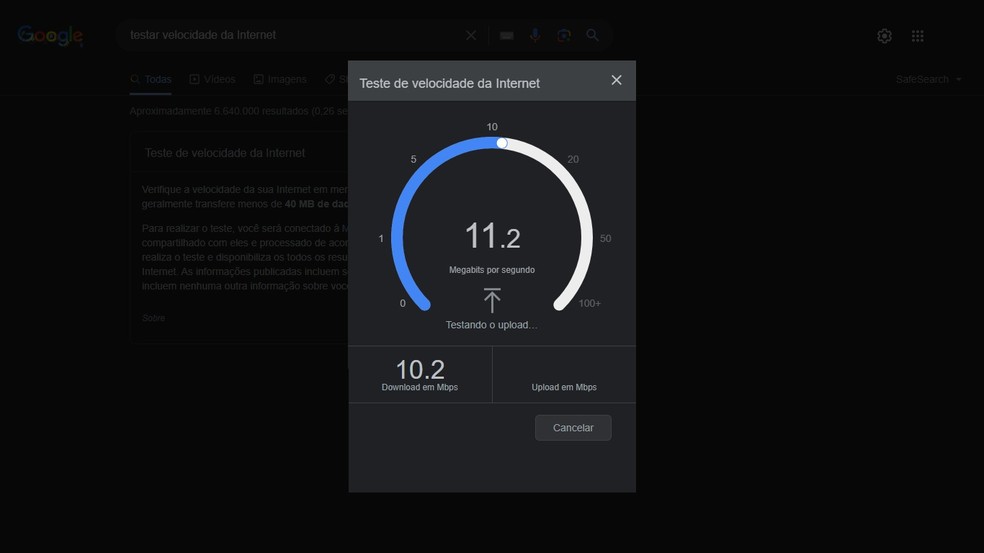Open the on-screen keyboard input tool
Viewport: 984px width, 553px height.
click(507, 35)
